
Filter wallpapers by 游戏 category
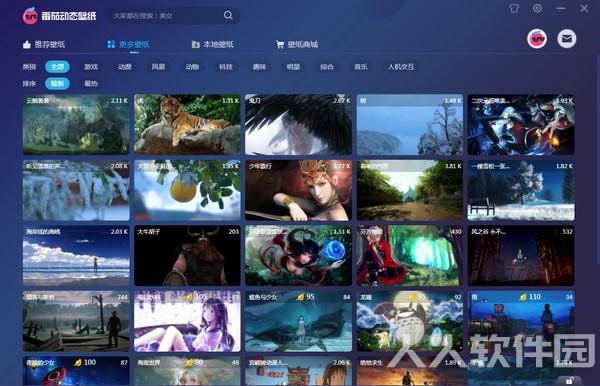click(x=91, y=67)
